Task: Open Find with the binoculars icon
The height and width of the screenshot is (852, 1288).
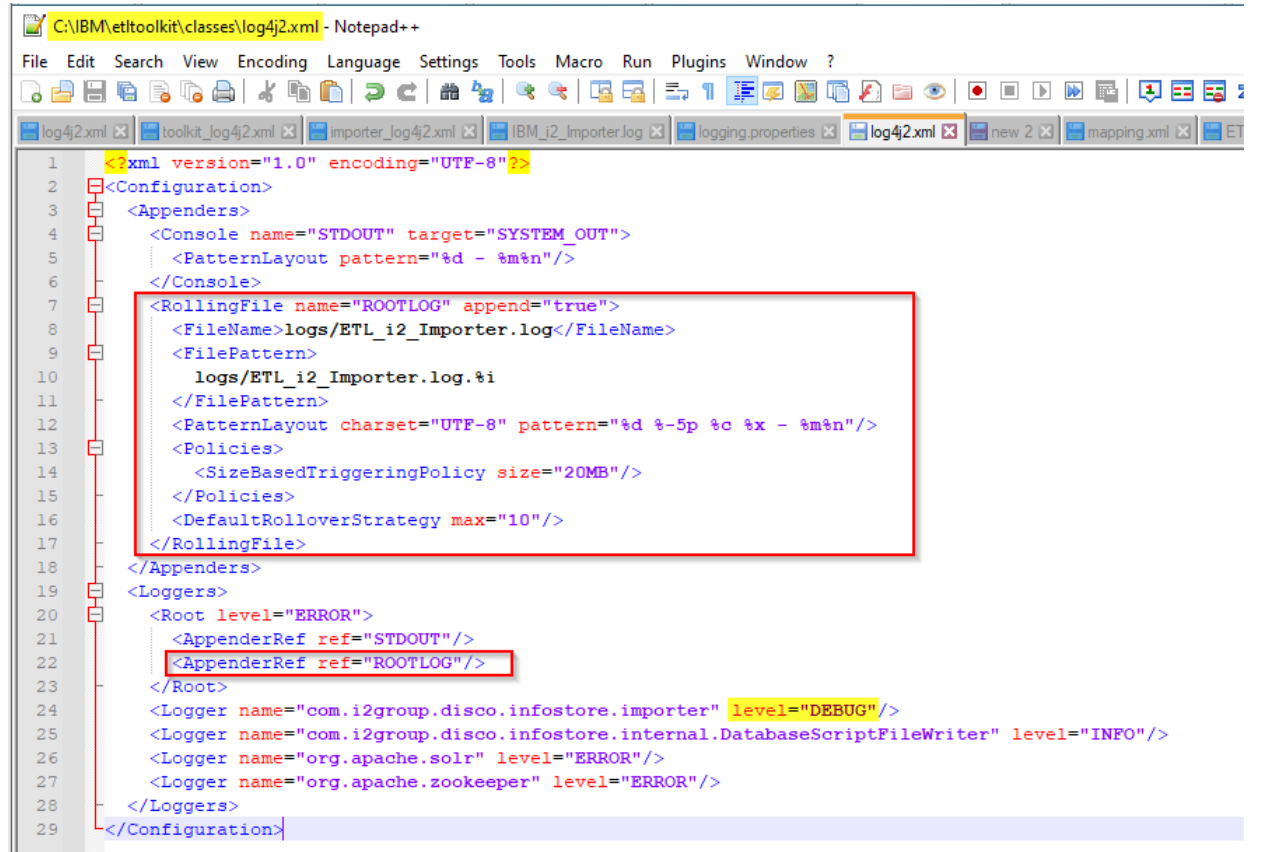Action: [450, 92]
